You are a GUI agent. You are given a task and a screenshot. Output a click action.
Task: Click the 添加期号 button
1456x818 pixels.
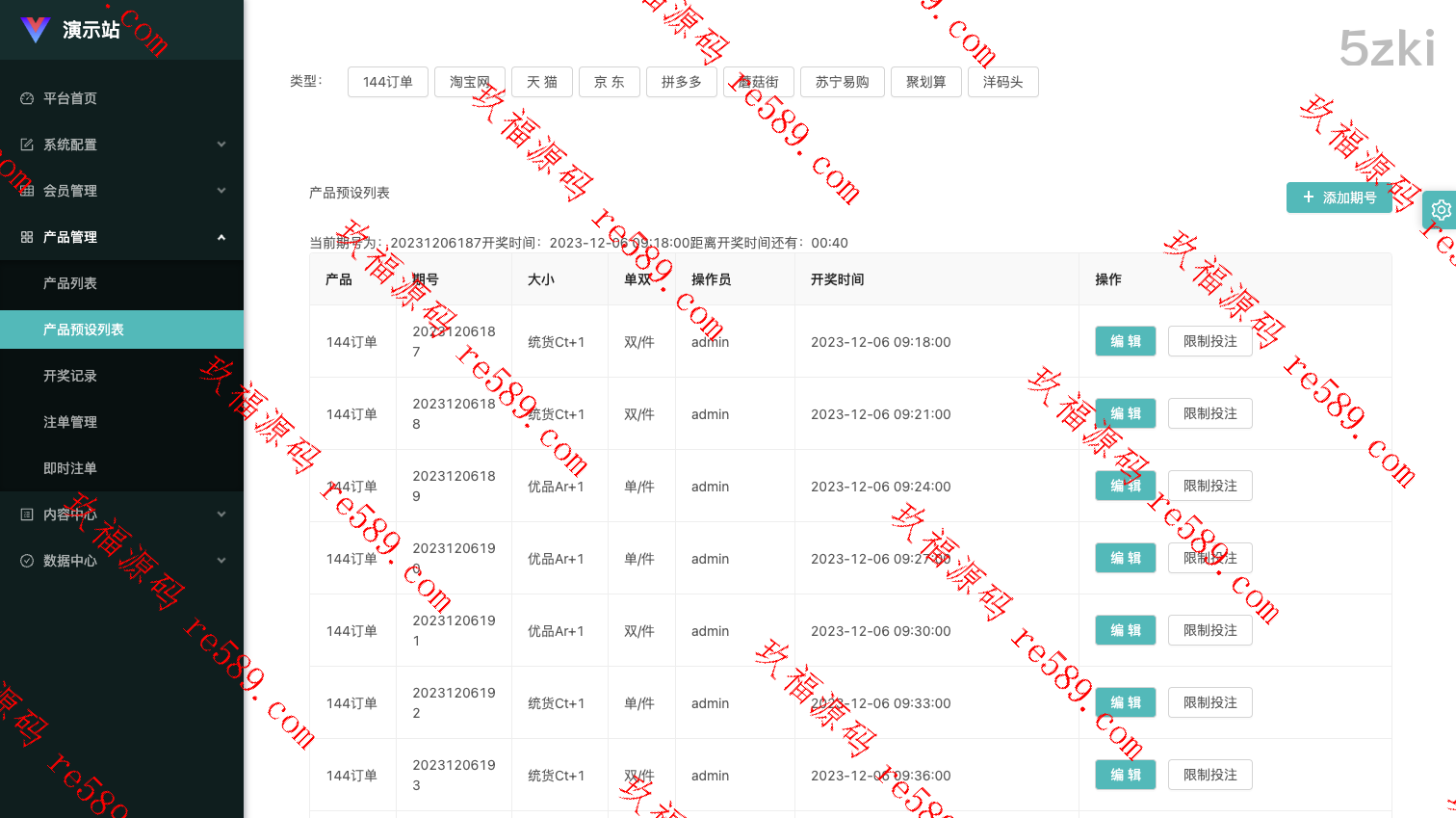[1339, 198]
